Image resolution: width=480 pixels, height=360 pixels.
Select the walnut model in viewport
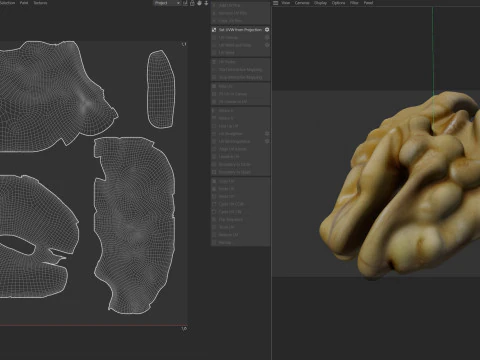(400, 187)
